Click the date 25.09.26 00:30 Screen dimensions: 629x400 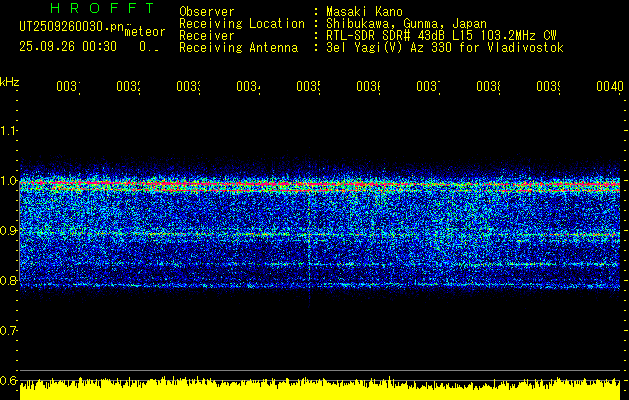(x=68, y=47)
